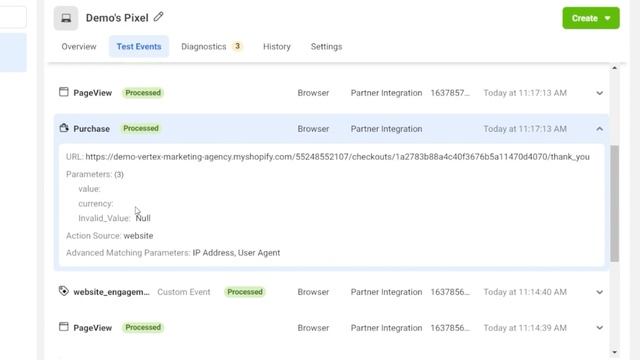The width and height of the screenshot is (640, 360).
Task: Click Today at 11:14:40 AM timestamp
Action: pos(525,292)
